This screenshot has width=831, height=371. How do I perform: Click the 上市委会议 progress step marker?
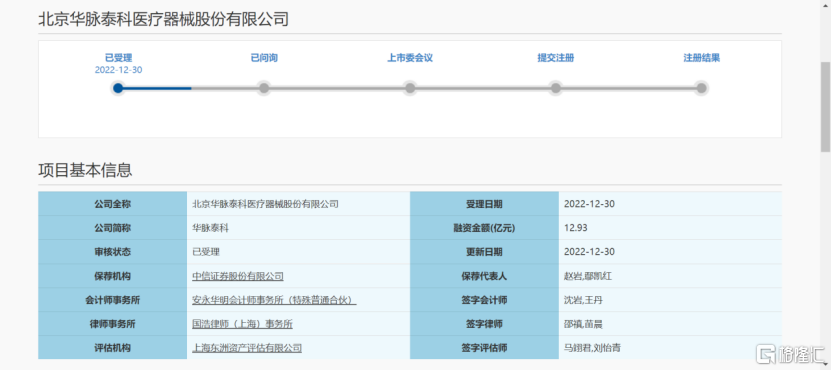[x=410, y=88]
